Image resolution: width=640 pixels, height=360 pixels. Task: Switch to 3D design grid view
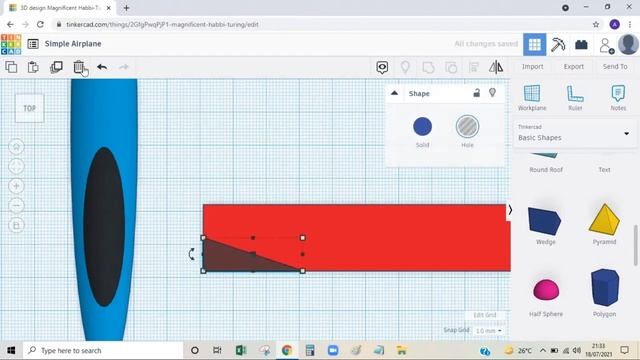[535, 44]
